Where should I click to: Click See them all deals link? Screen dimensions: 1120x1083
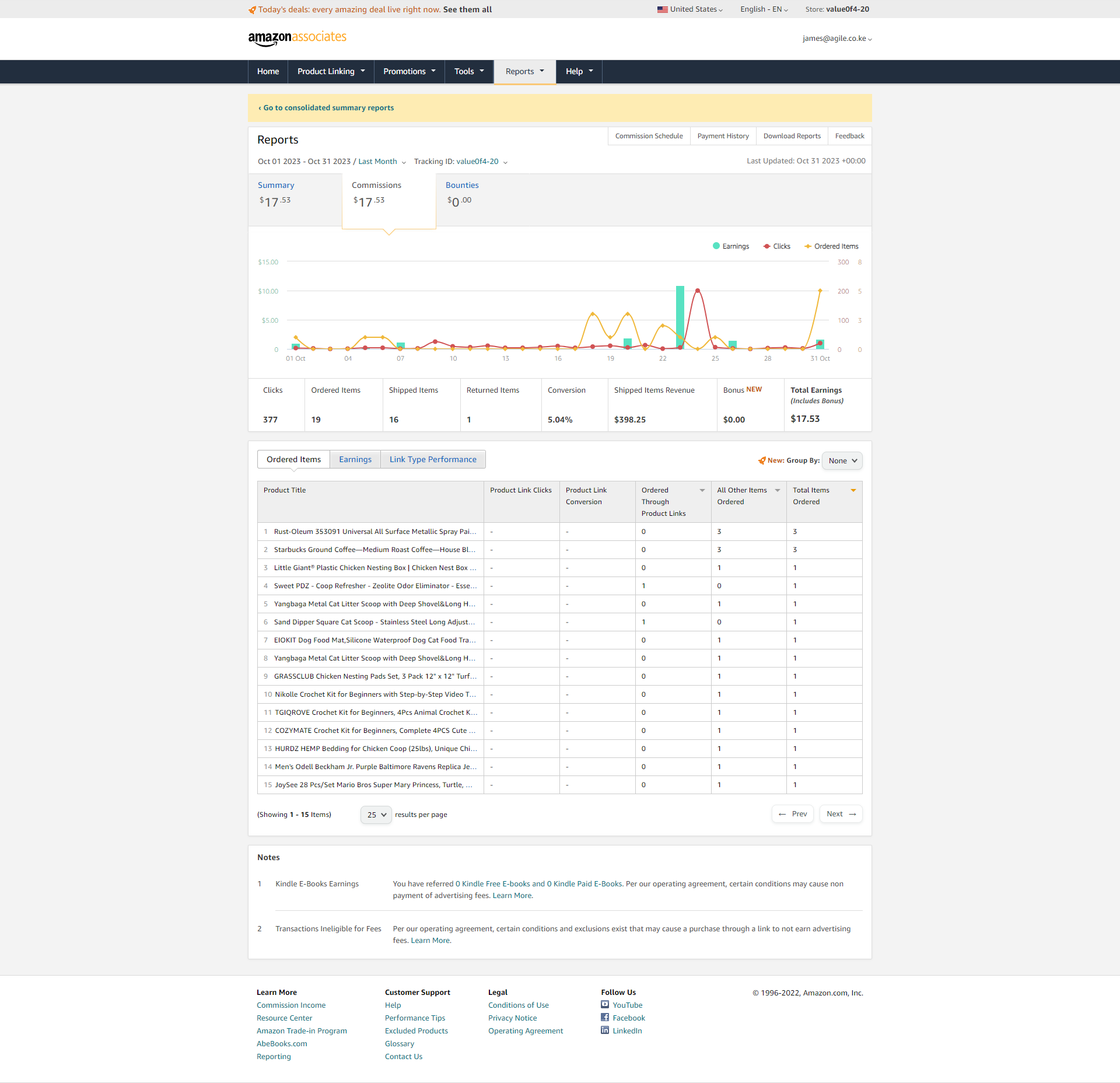coord(467,9)
